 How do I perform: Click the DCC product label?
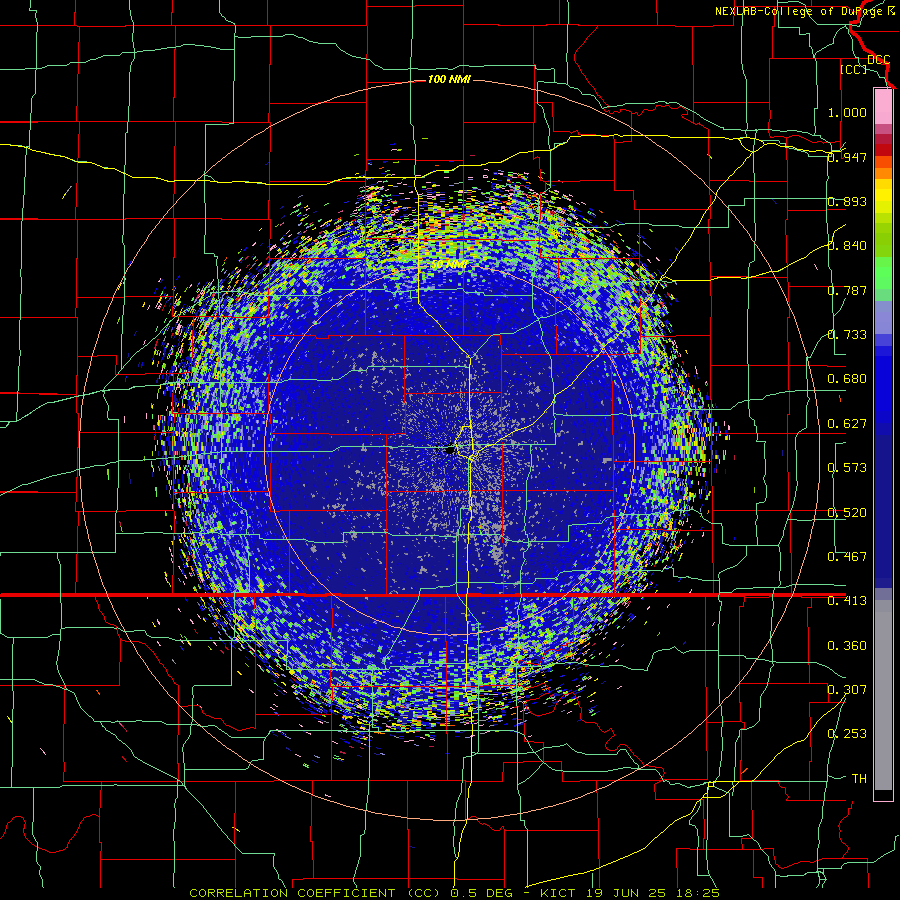(x=878, y=59)
